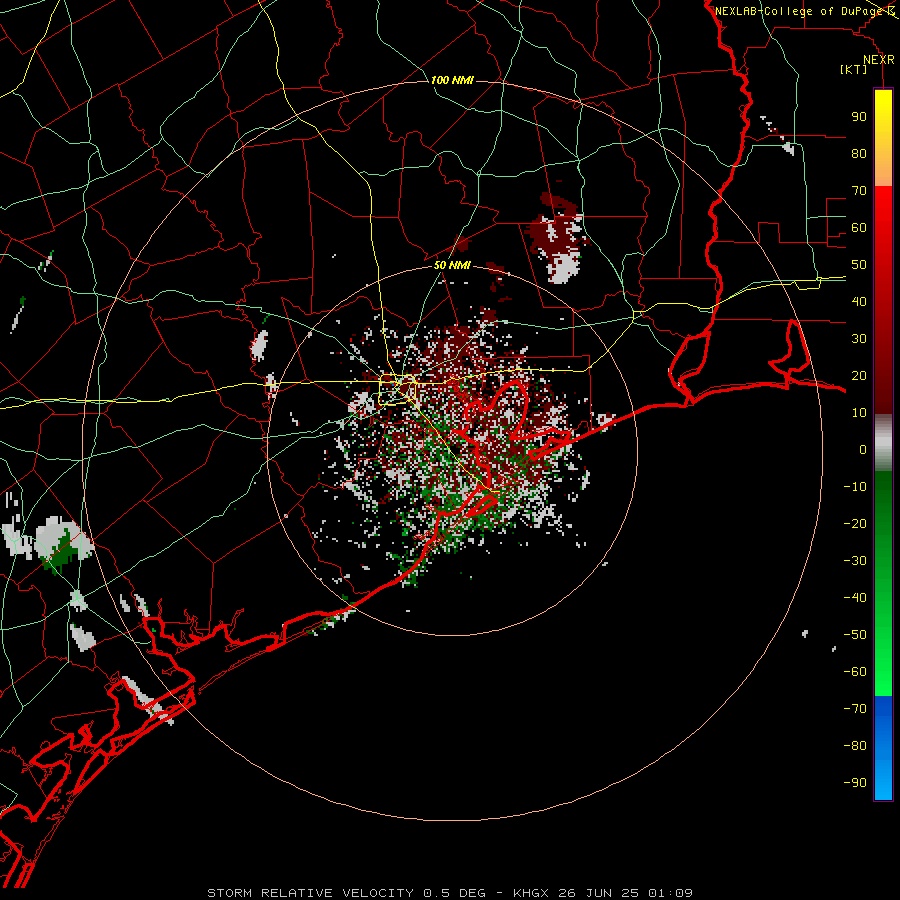This screenshot has width=900, height=900.
Task: Click the blue bottom segment of color bar
Action: coord(883,748)
